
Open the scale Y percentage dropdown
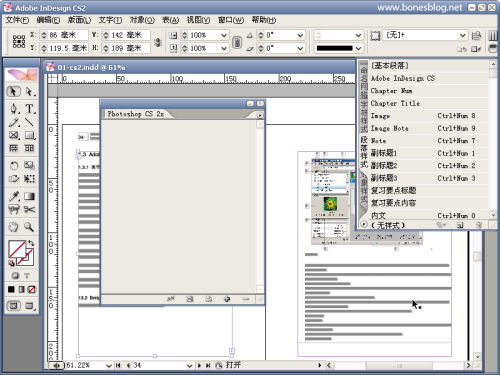(224, 49)
